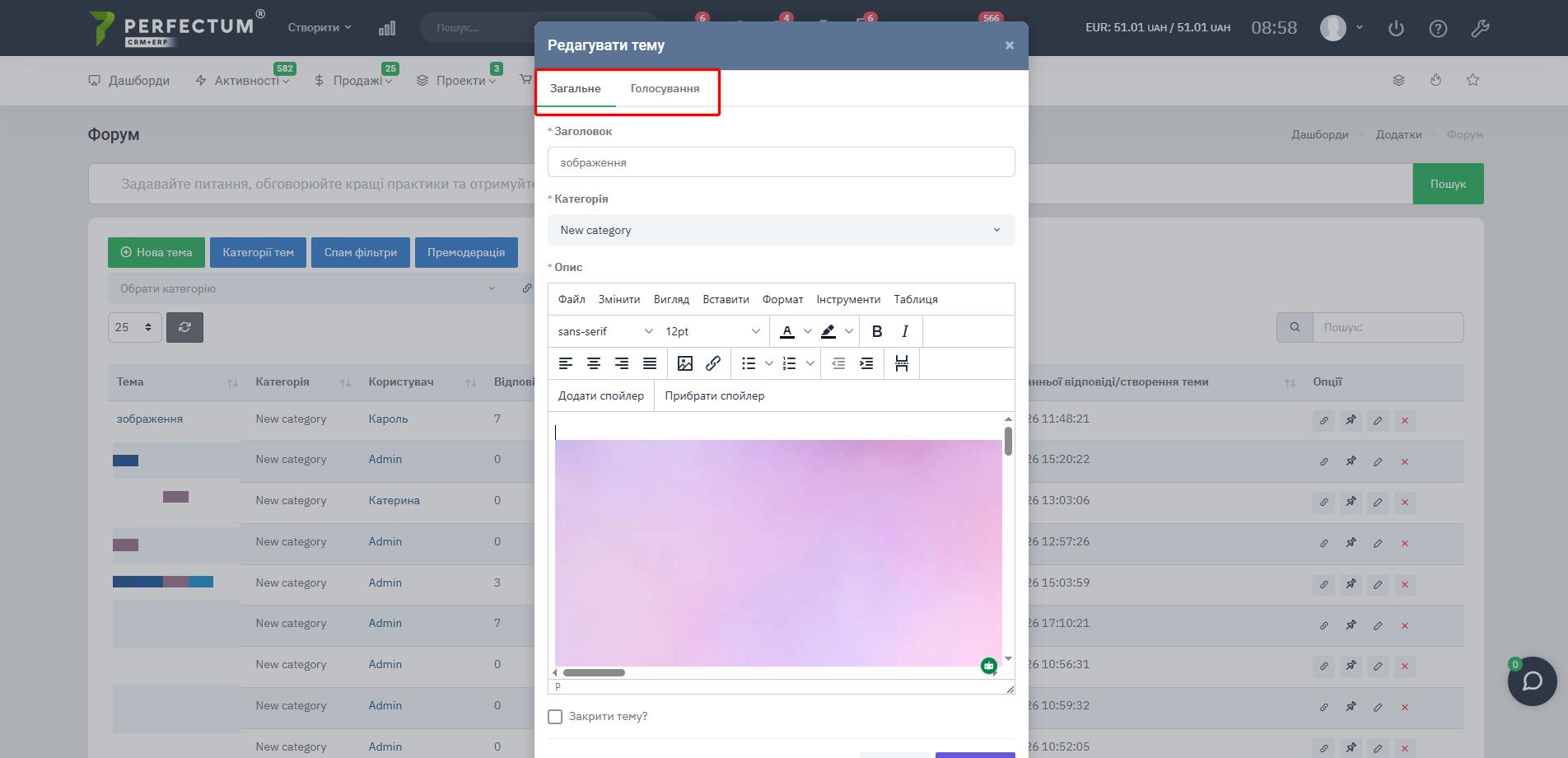Switch to the Голосування tab
Screen dimensions: 1568x758
click(665, 88)
